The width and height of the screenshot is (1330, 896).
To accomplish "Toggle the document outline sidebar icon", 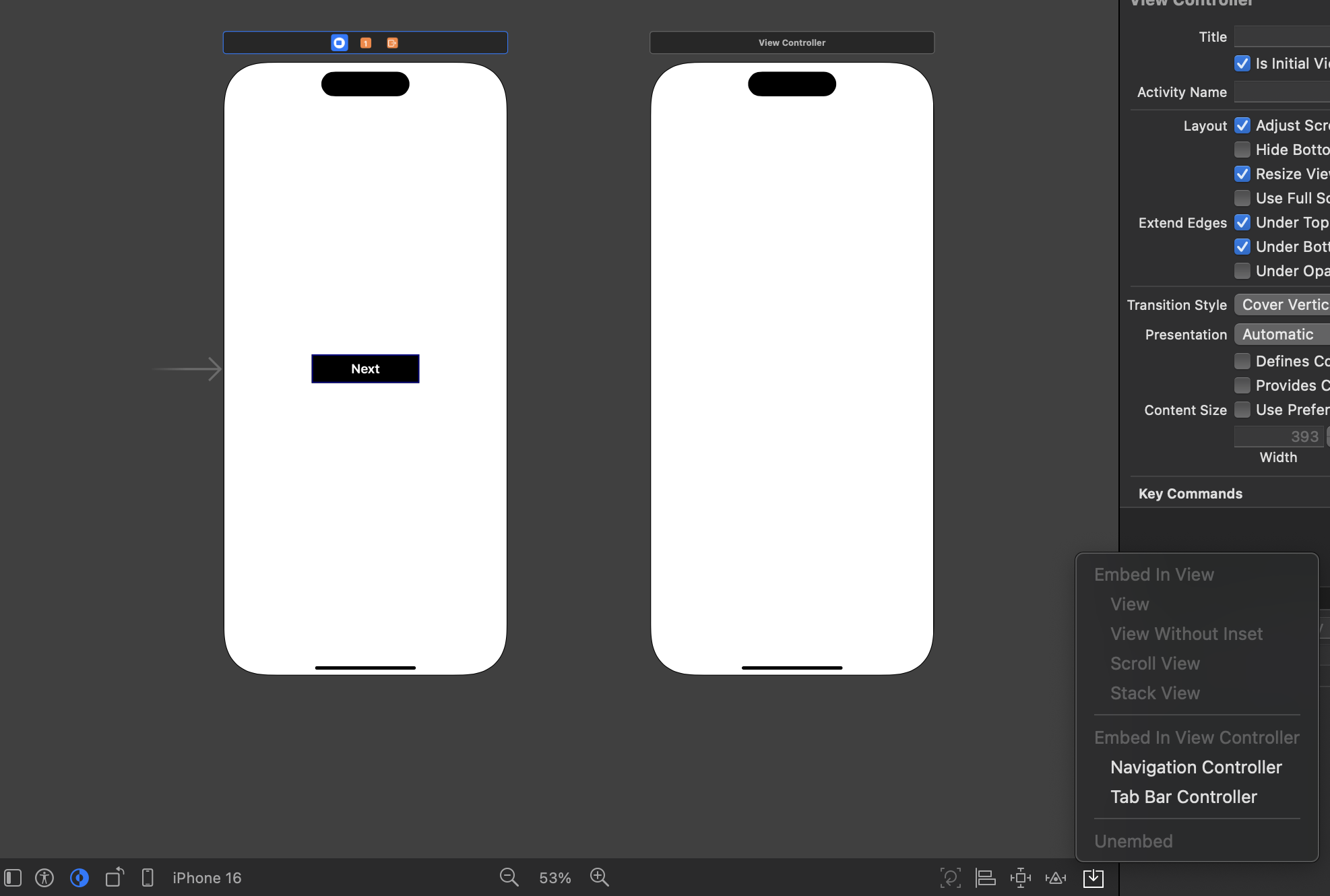I will (13, 878).
